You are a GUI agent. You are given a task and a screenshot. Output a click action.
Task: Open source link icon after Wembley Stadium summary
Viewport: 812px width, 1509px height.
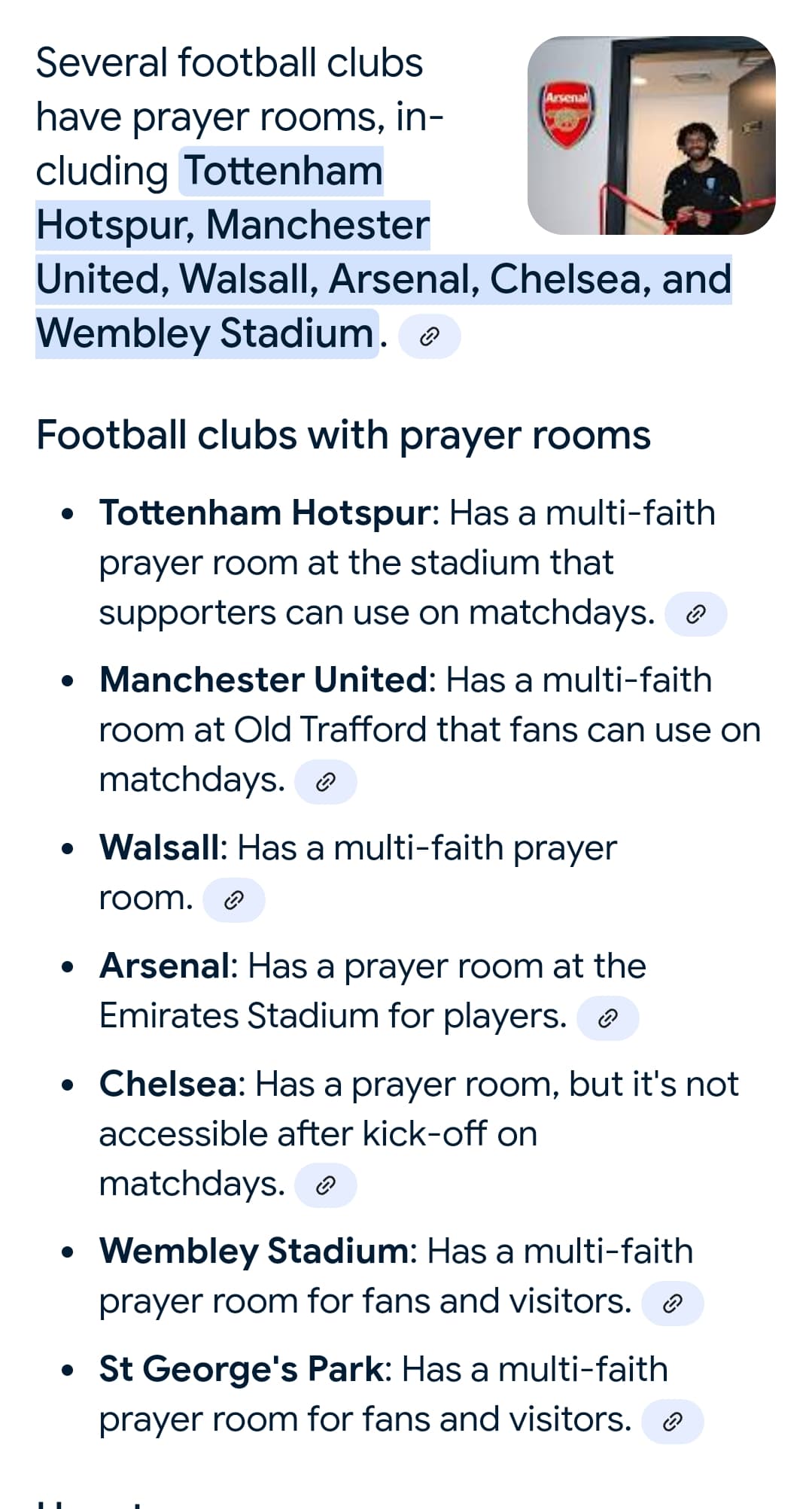tap(429, 336)
